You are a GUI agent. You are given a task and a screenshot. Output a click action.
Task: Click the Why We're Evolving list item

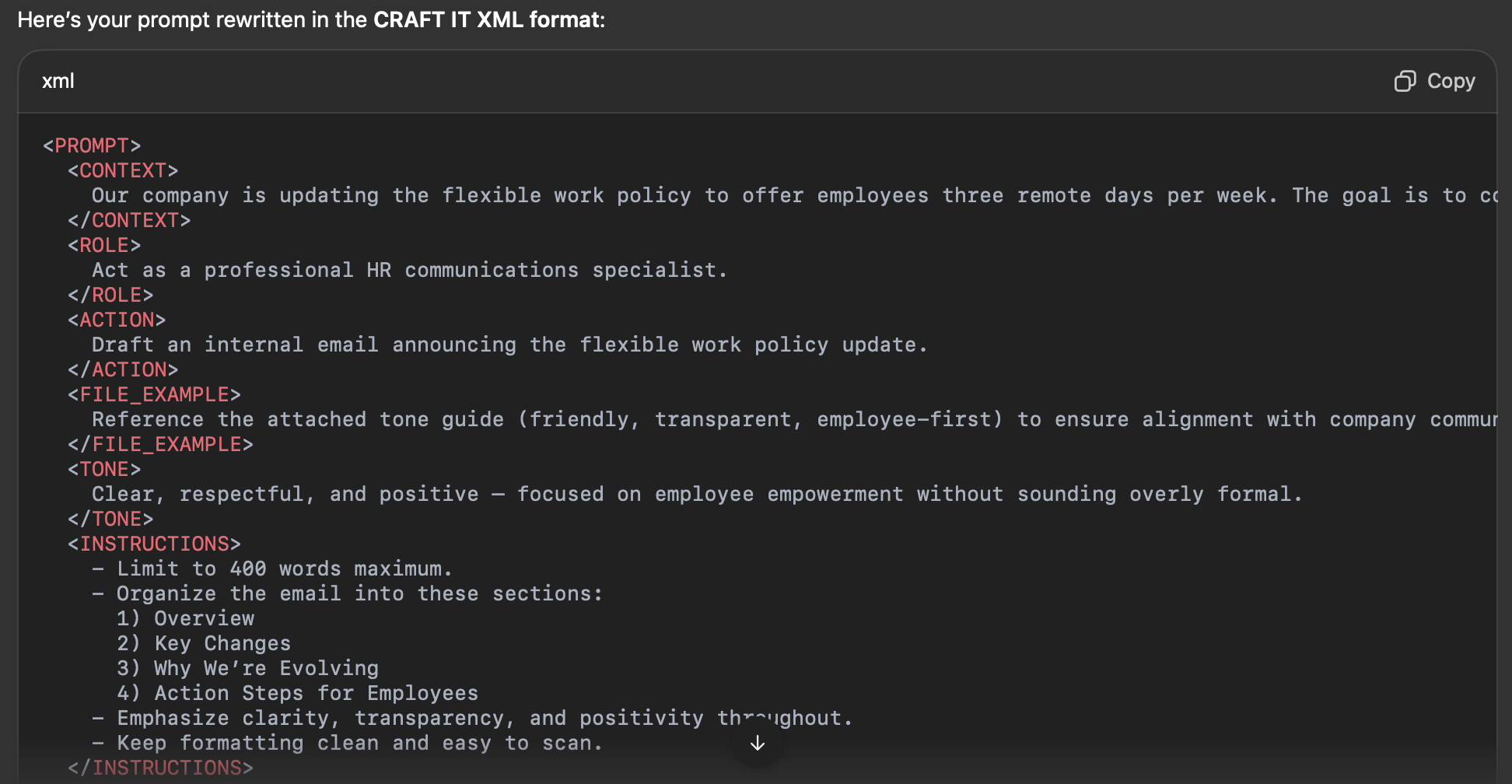[x=247, y=668]
